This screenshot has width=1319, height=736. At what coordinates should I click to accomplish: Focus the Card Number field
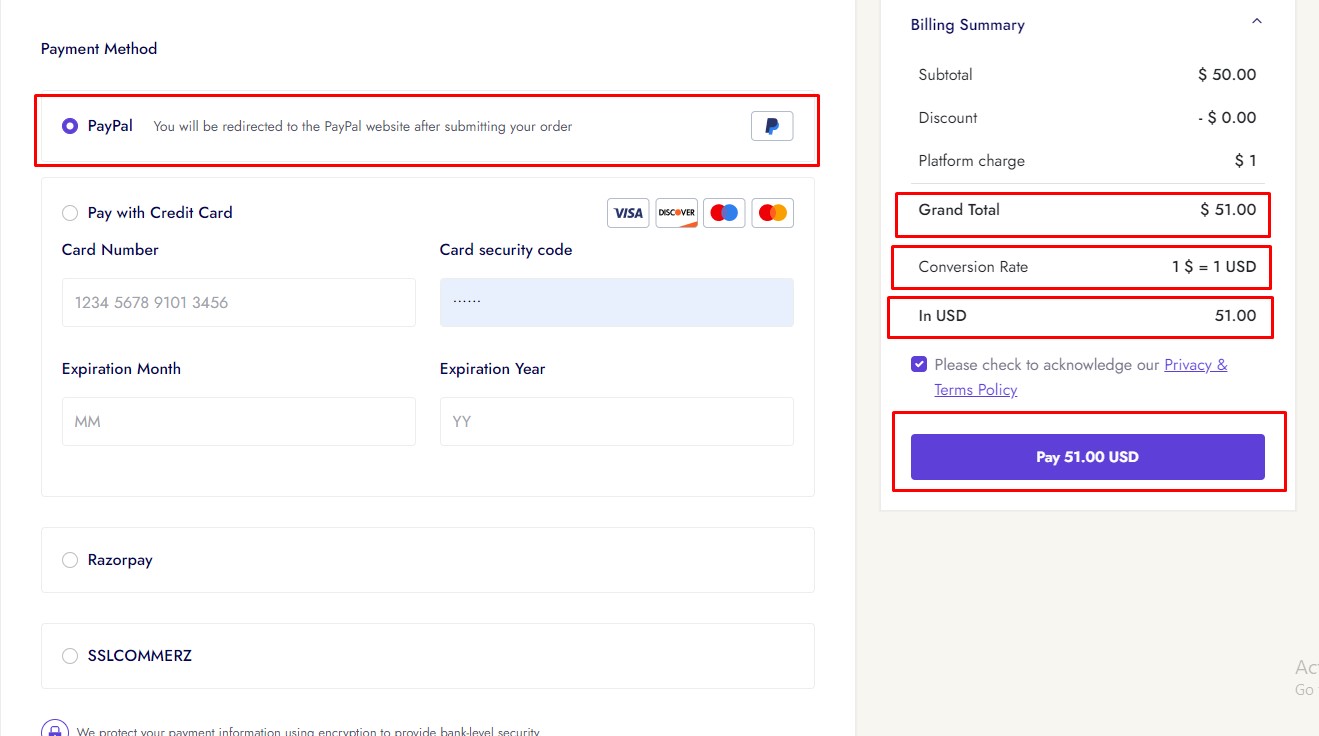coord(238,302)
